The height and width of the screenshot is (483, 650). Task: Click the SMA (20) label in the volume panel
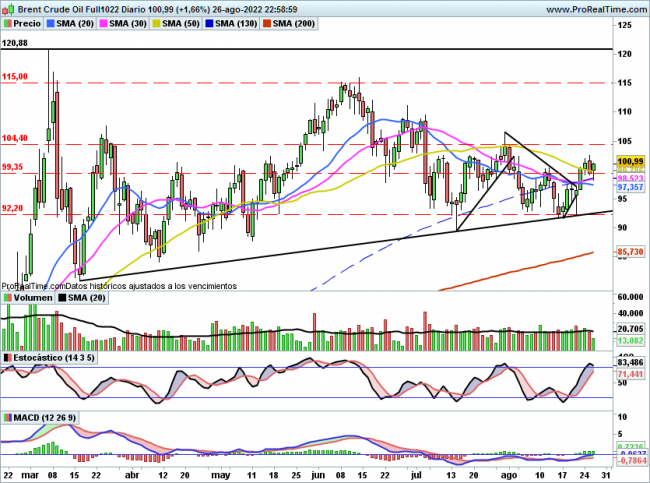tap(82, 298)
